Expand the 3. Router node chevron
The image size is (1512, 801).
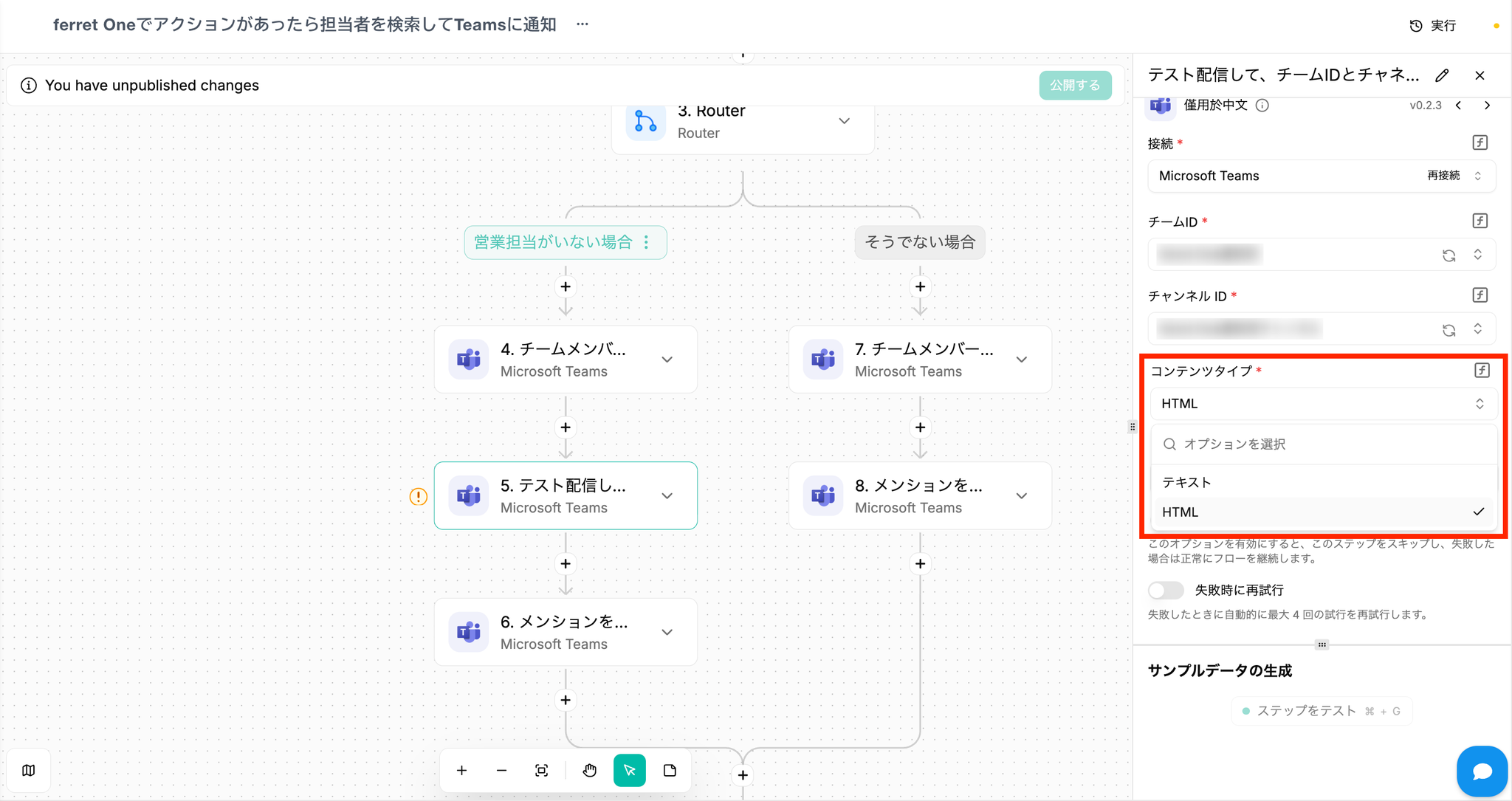point(845,121)
